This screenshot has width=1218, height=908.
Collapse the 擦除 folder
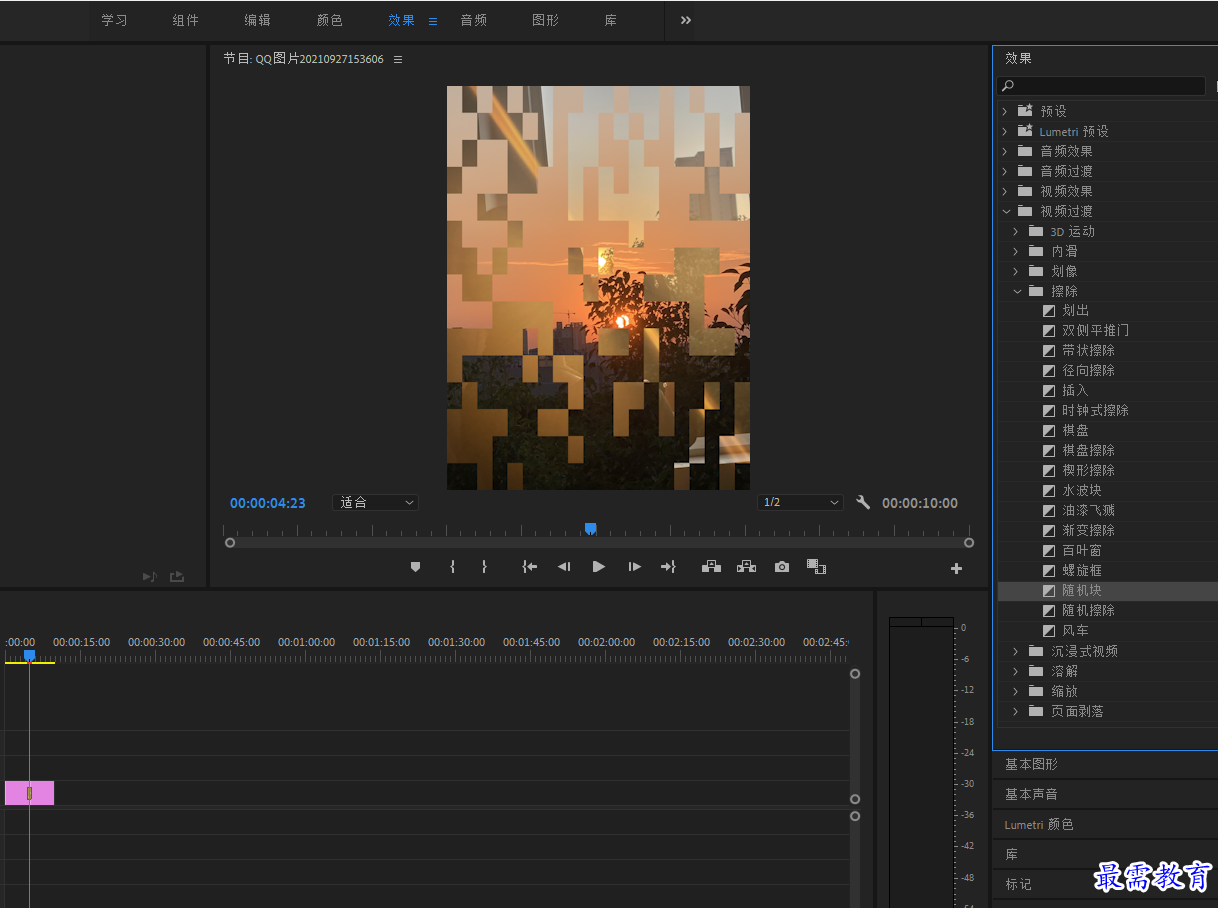click(x=1017, y=291)
